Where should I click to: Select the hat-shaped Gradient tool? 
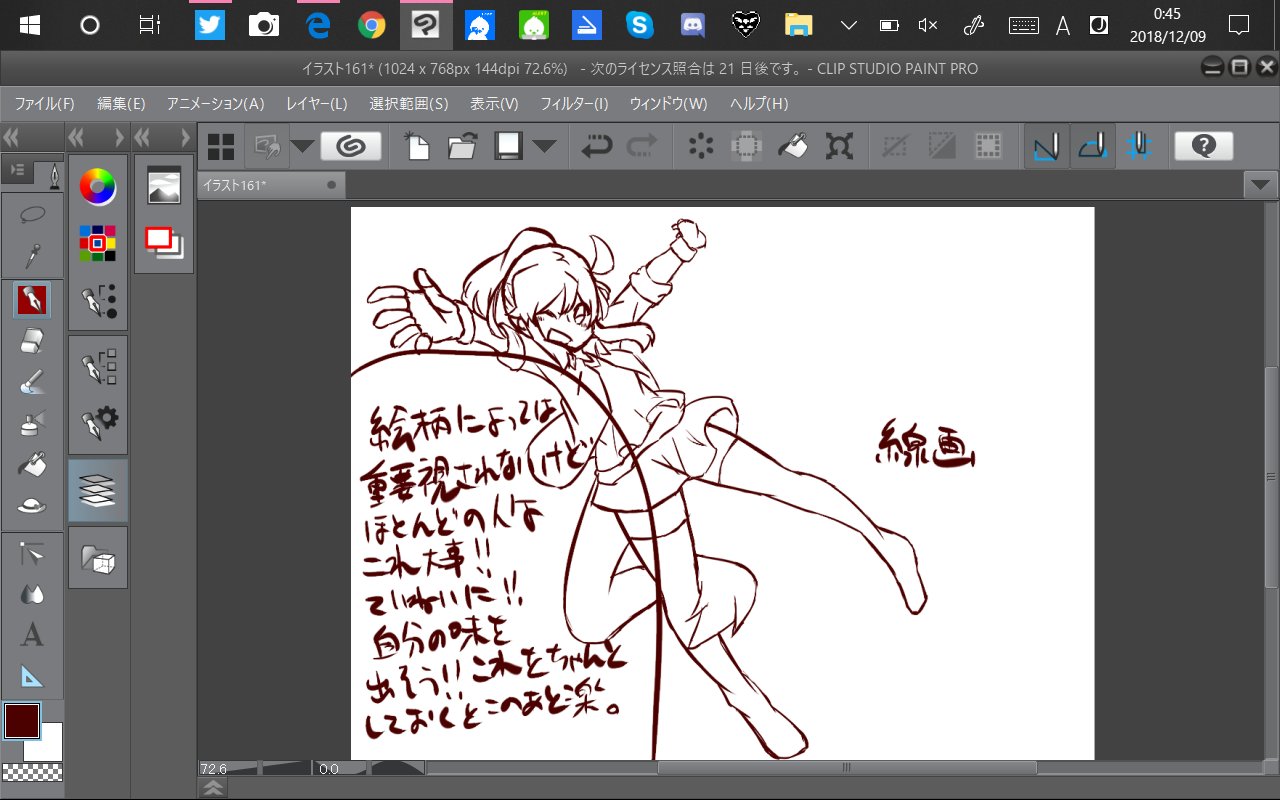pyautogui.click(x=32, y=506)
